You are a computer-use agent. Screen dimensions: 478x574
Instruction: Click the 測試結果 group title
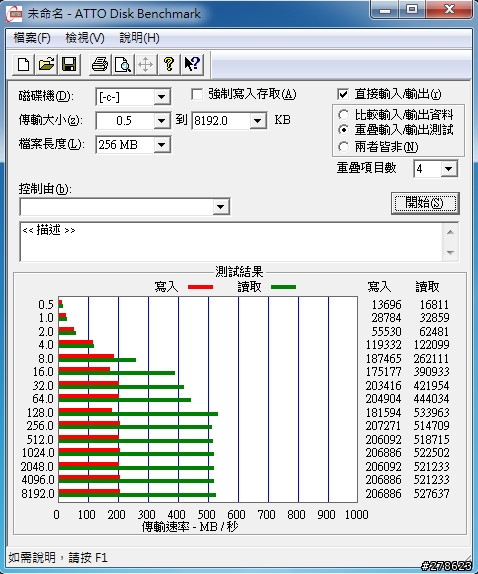point(239,272)
